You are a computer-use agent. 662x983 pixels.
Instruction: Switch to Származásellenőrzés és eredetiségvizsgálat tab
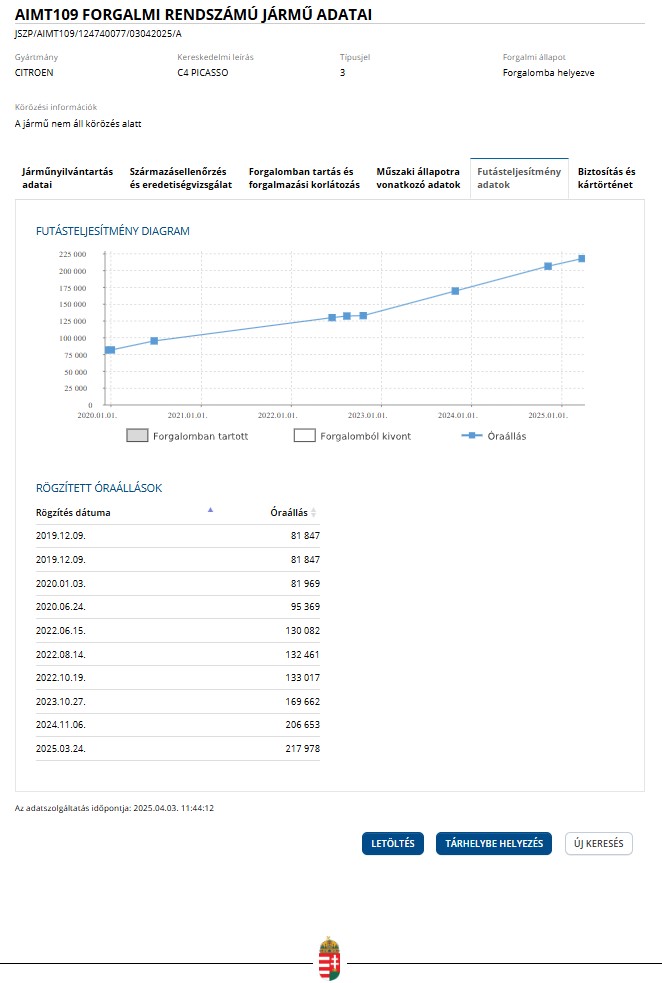181,178
